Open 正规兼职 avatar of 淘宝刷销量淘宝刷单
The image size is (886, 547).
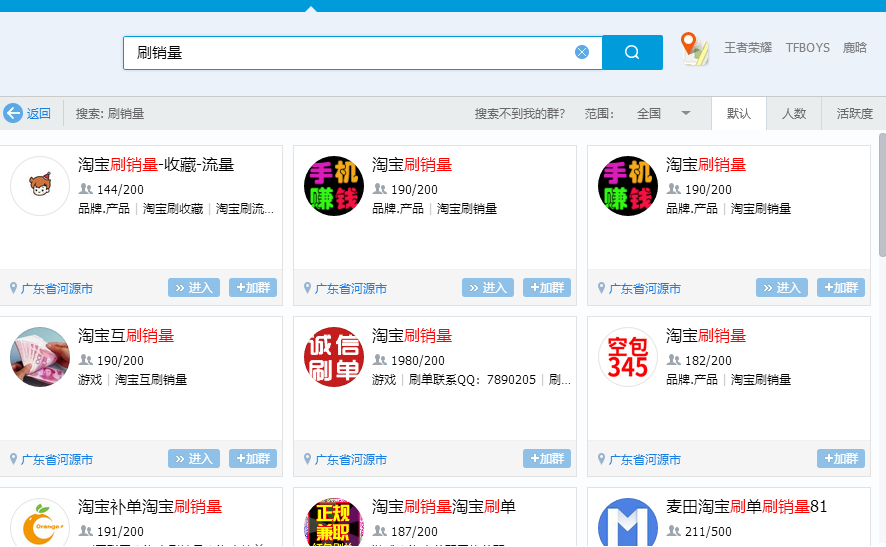click(334, 523)
